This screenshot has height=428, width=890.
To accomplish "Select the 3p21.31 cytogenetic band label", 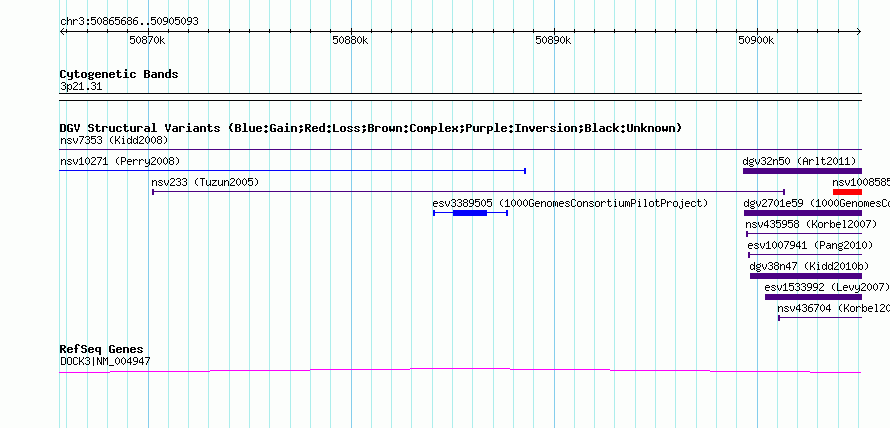I will 81,87.
